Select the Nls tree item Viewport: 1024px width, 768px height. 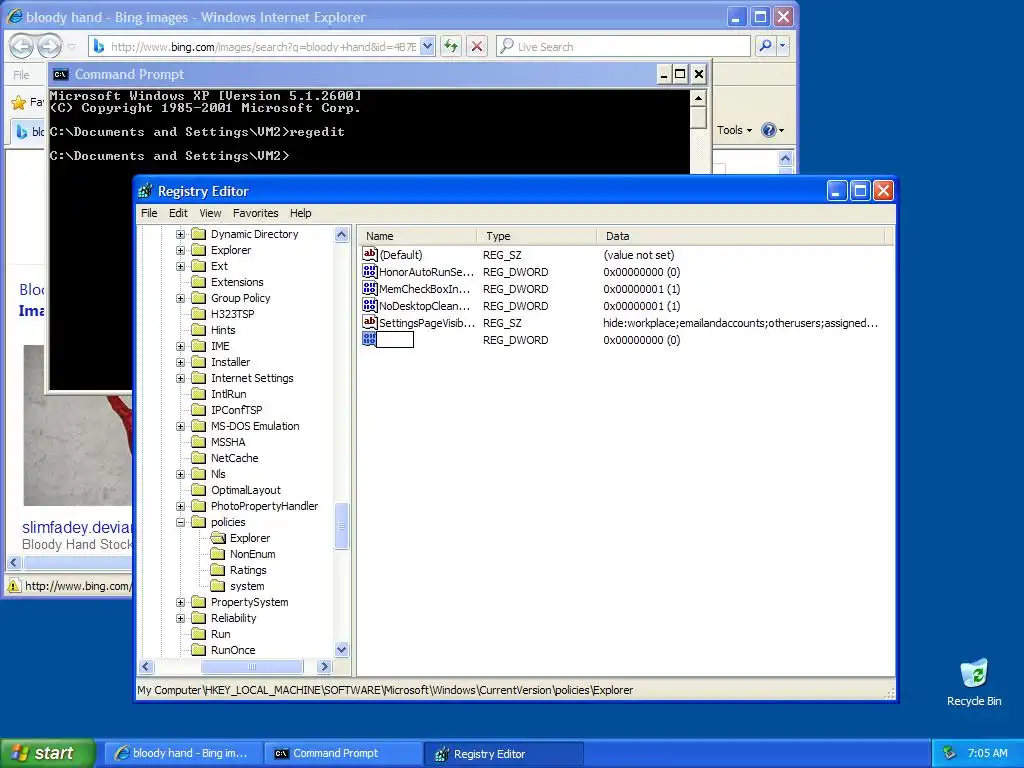coord(218,474)
